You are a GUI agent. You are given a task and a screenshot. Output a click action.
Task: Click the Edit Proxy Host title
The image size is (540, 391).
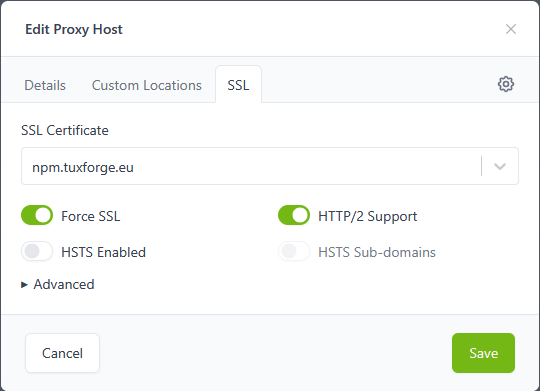(x=74, y=29)
